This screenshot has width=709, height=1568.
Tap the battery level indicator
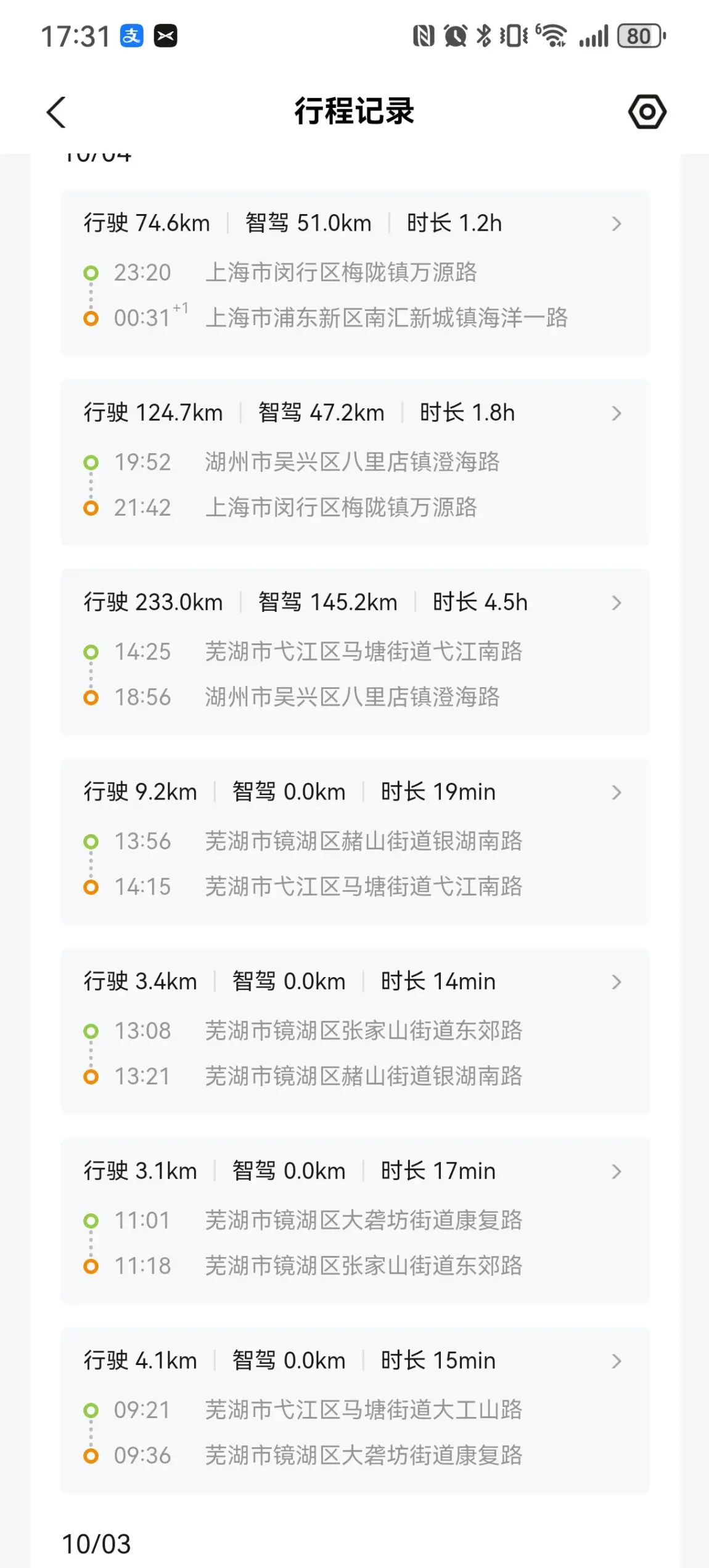[x=641, y=36]
